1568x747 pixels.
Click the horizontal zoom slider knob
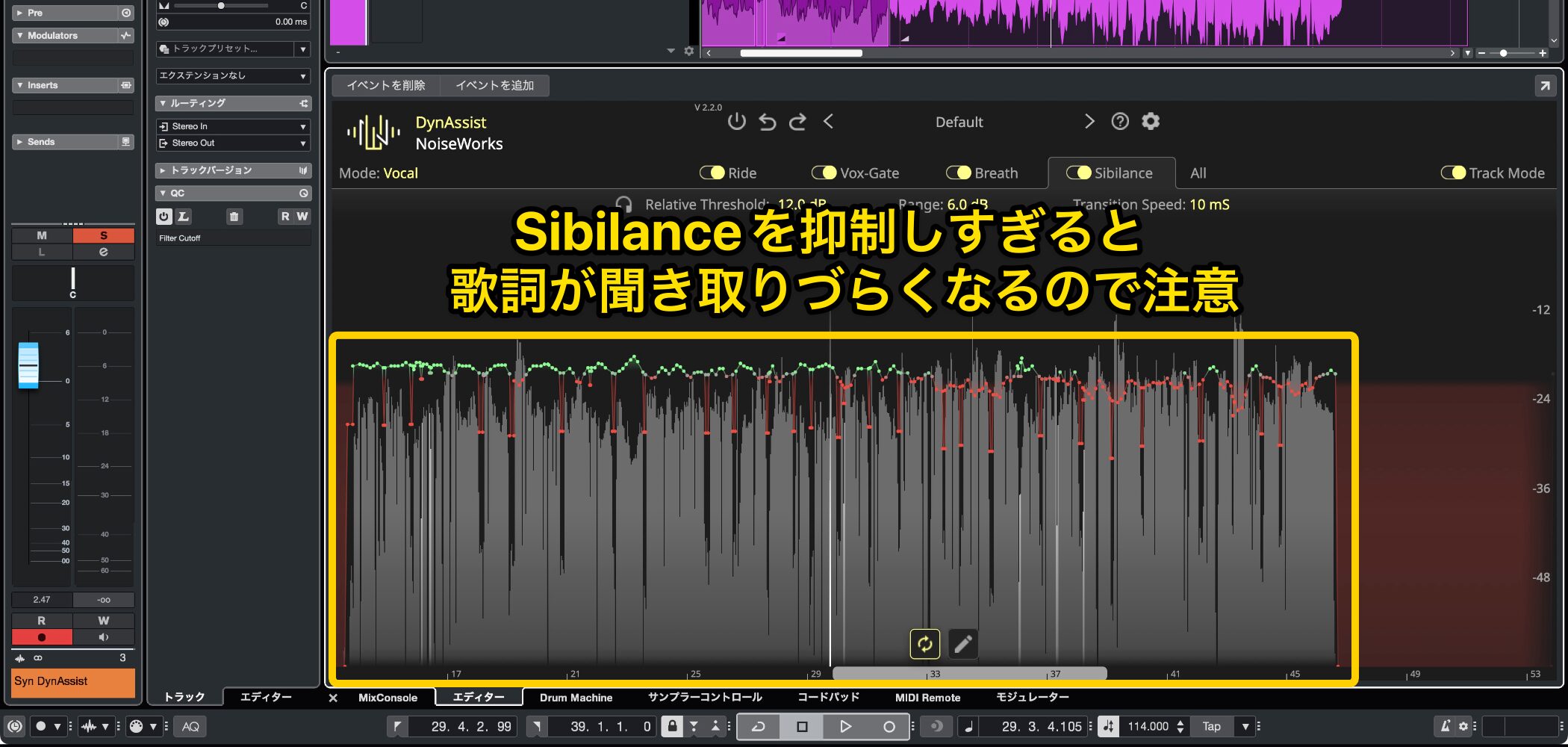(1503, 53)
